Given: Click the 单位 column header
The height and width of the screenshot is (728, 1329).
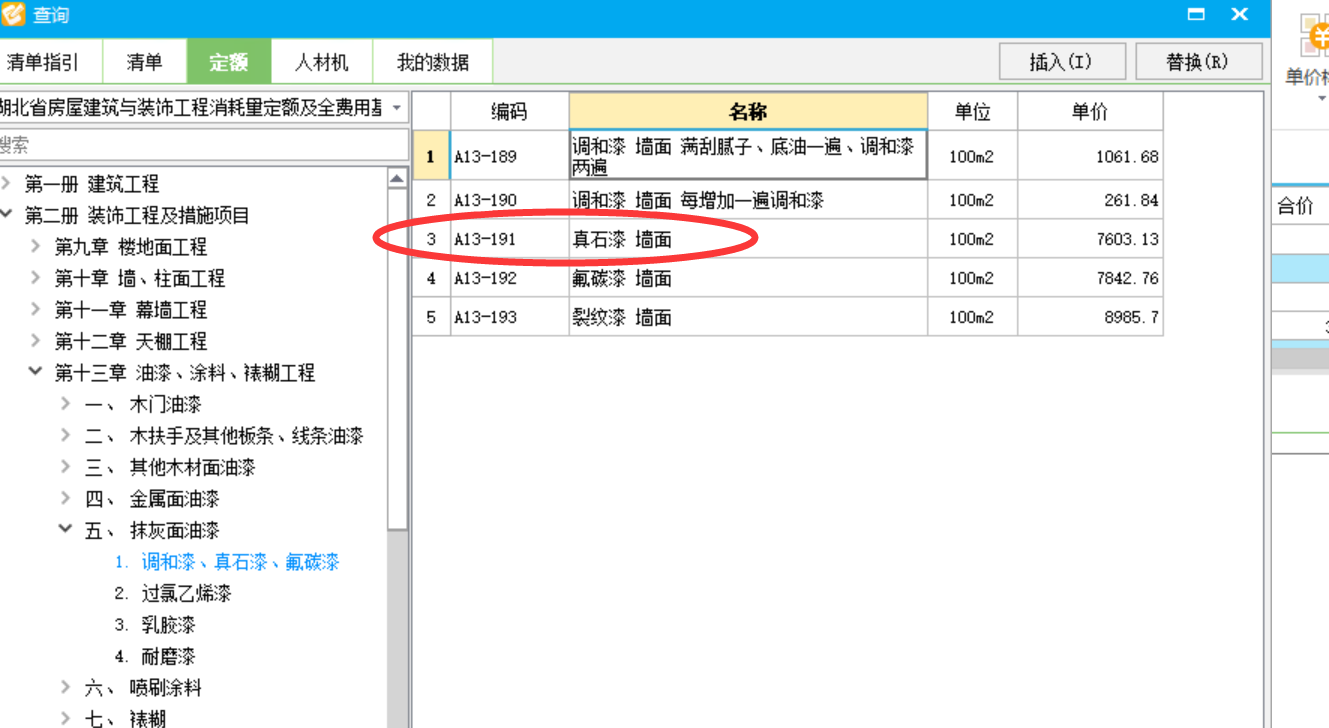Looking at the screenshot, I should (x=972, y=112).
